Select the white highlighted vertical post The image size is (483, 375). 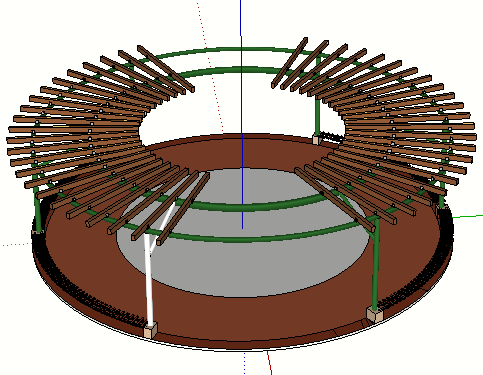point(149,280)
